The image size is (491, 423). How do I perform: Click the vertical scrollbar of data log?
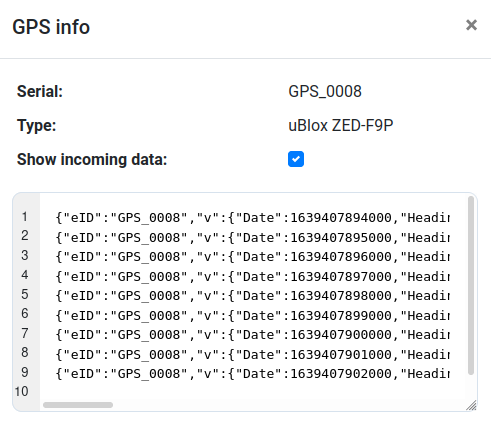(471, 285)
